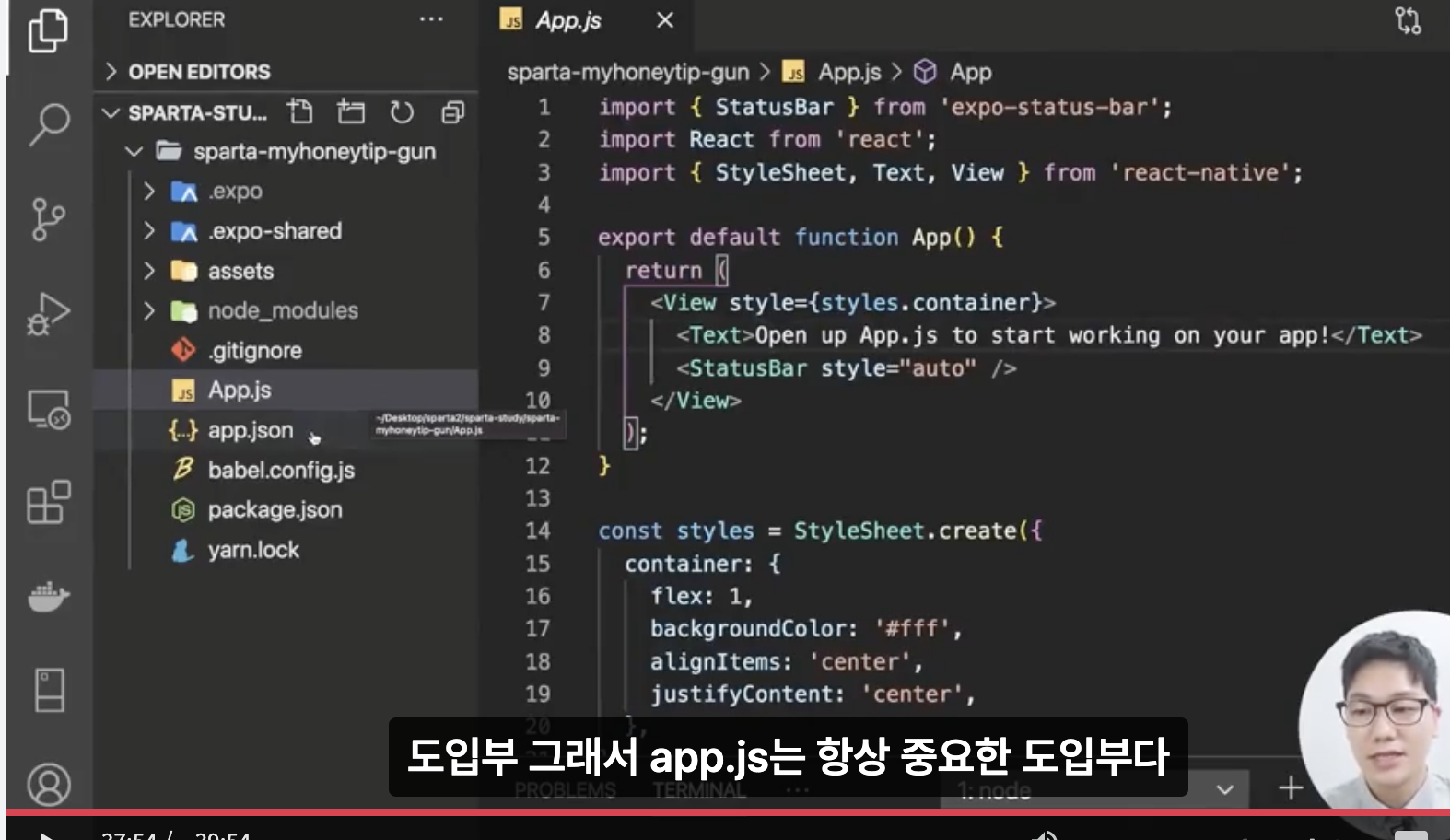Open the Explorer view in activity bar

click(x=48, y=31)
